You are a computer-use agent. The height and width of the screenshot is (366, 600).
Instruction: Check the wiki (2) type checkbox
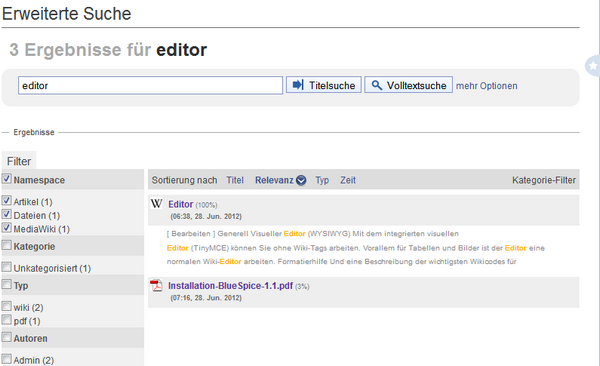coord(7,306)
